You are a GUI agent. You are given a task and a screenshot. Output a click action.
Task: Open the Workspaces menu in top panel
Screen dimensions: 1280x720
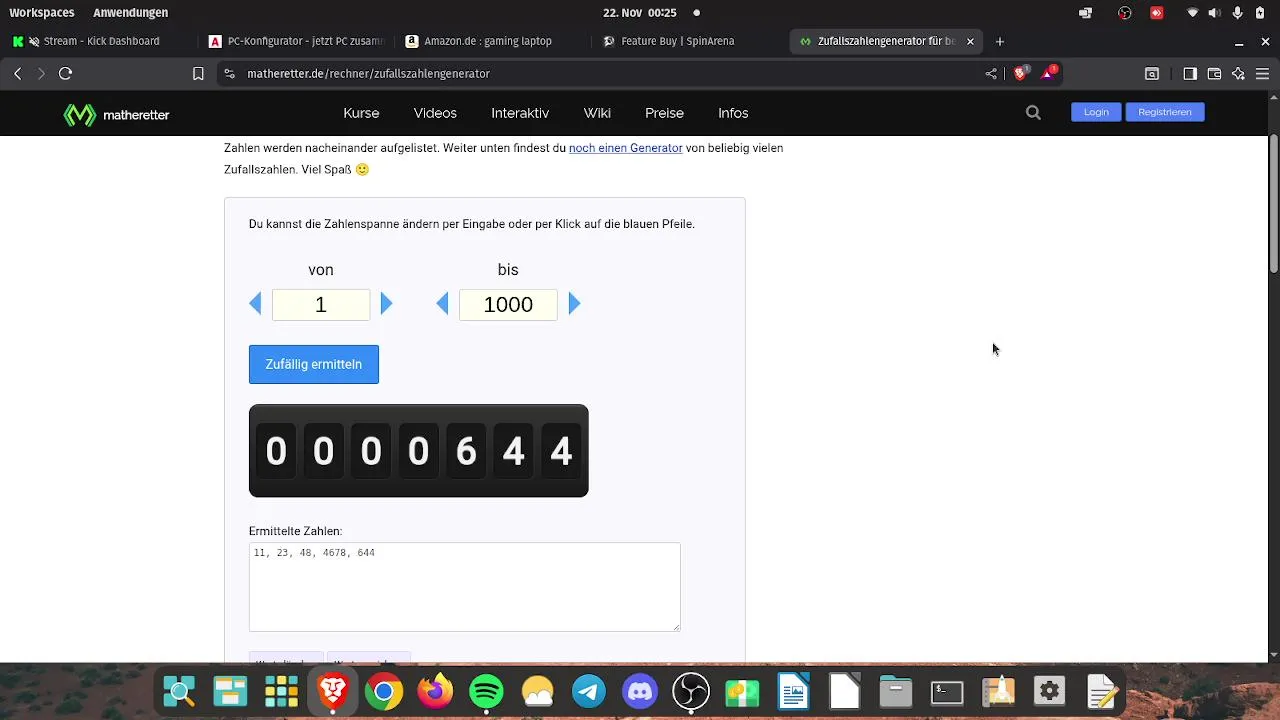click(42, 13)
